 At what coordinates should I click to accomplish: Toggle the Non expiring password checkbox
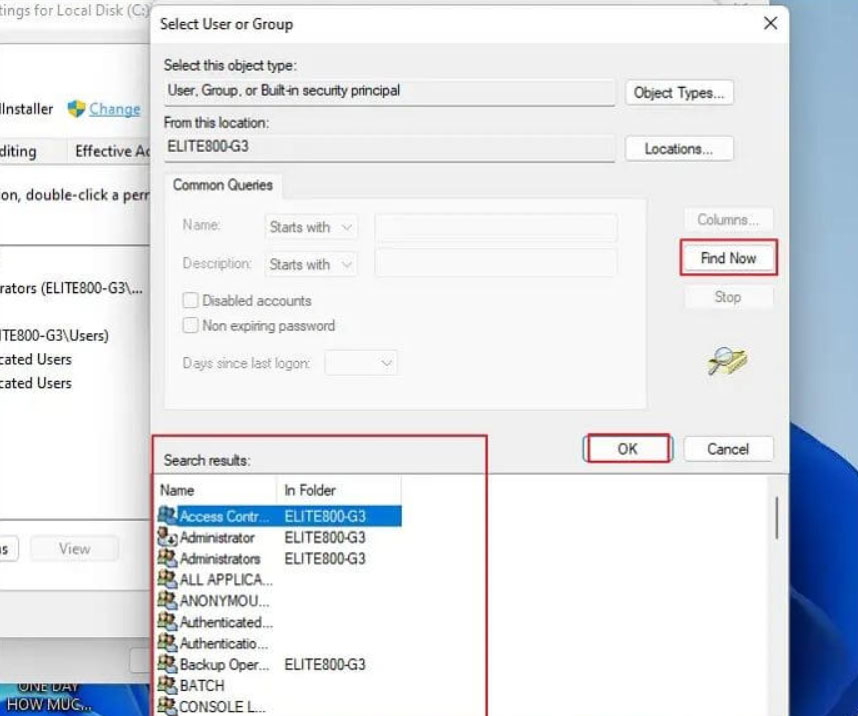coord(190,326)
